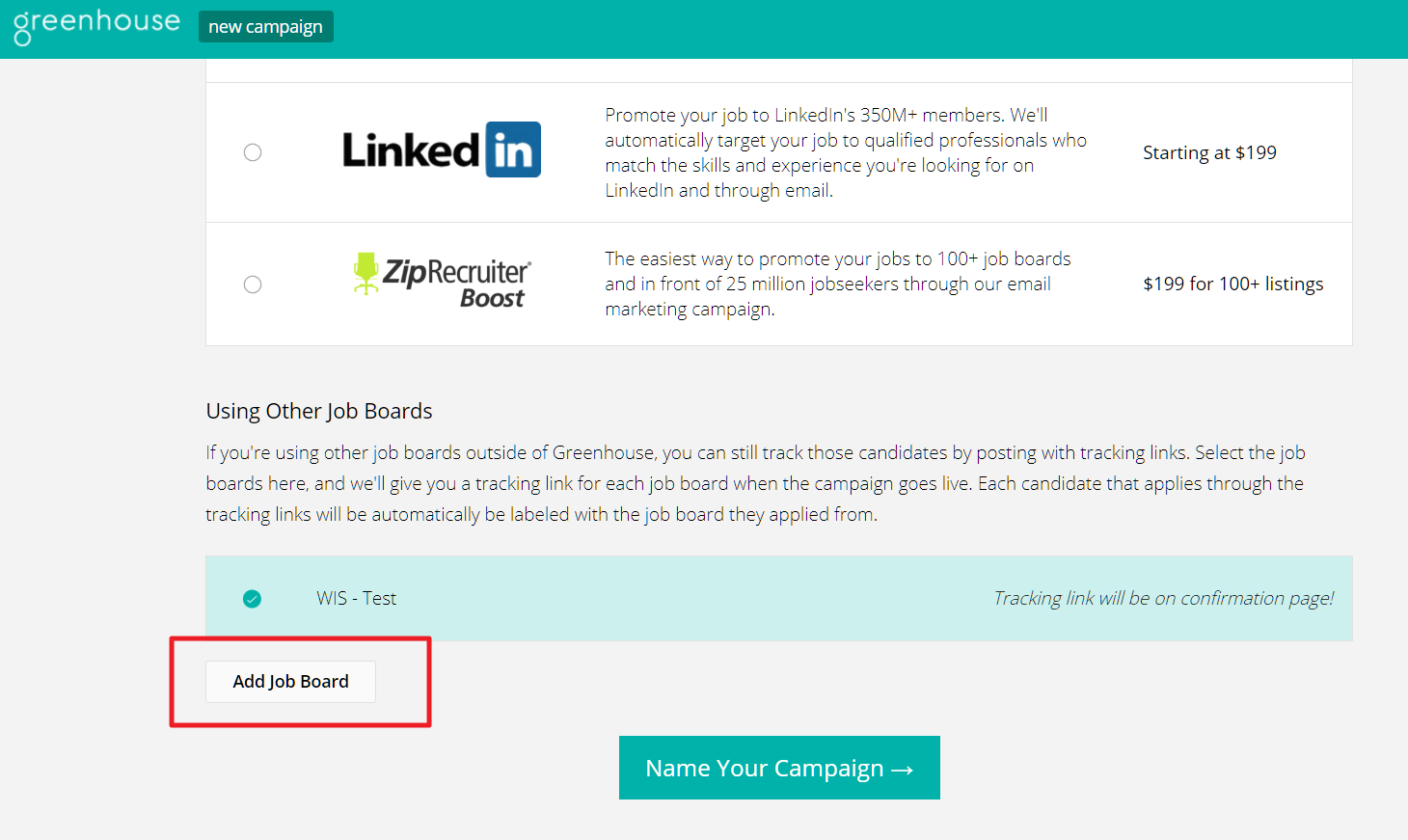1408x840 pixels.
Task: Select the ZipRecruiter Boost radio button
Action: [253, 285]
